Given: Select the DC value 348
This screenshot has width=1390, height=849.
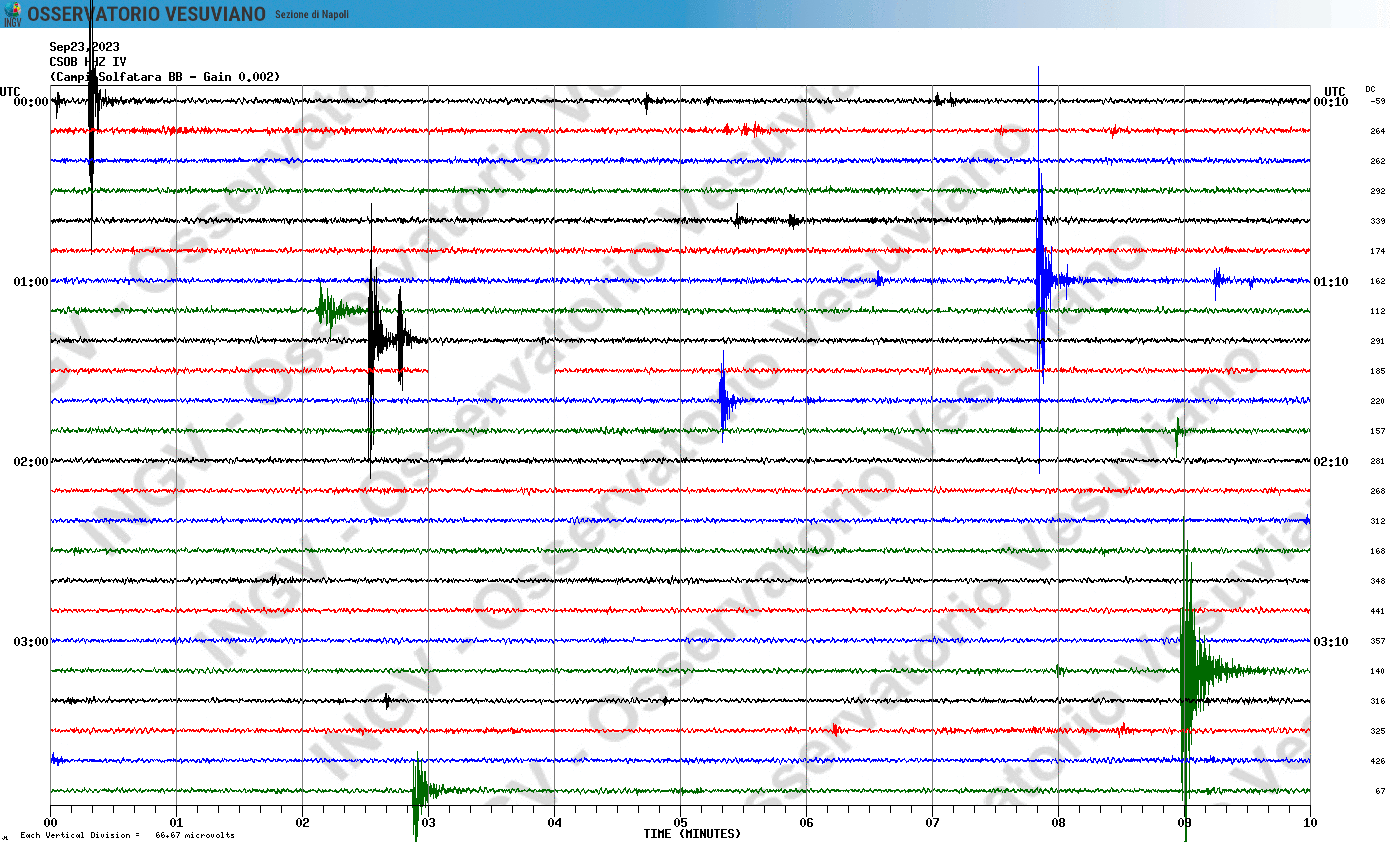Looking at the screenshot, I should point(1377,581).
